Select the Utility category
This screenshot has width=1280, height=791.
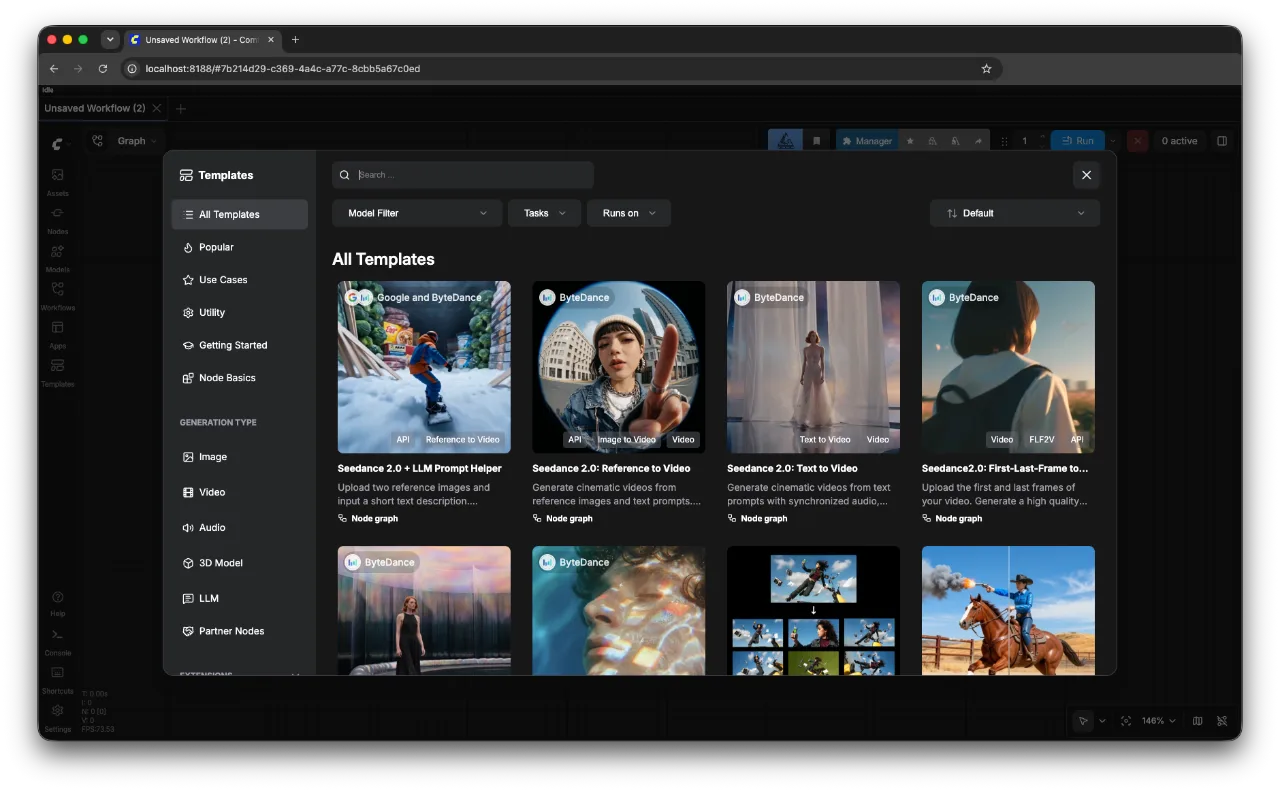click(240, 313)
